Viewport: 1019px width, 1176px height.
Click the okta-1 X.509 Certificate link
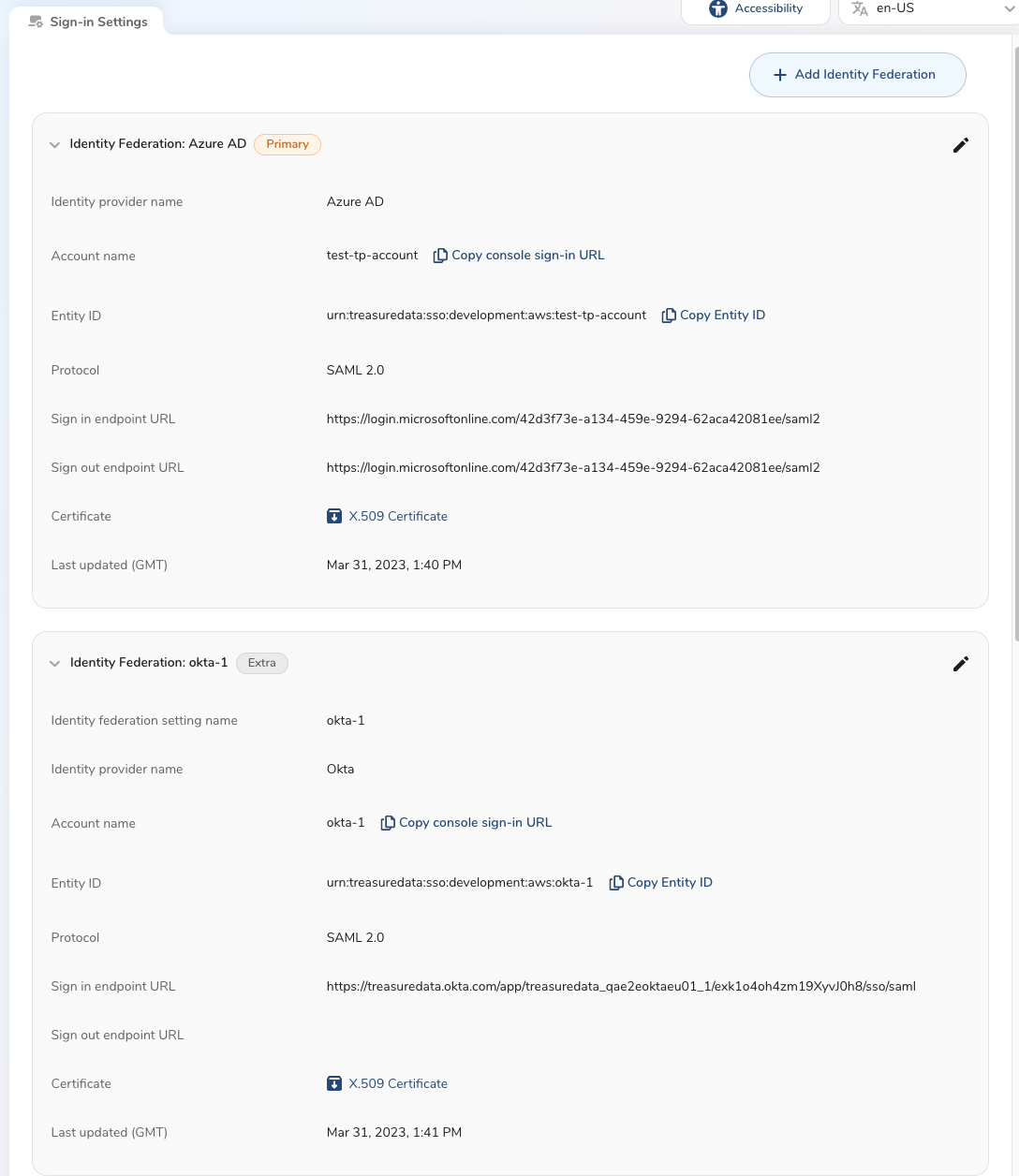point(398,1083)
